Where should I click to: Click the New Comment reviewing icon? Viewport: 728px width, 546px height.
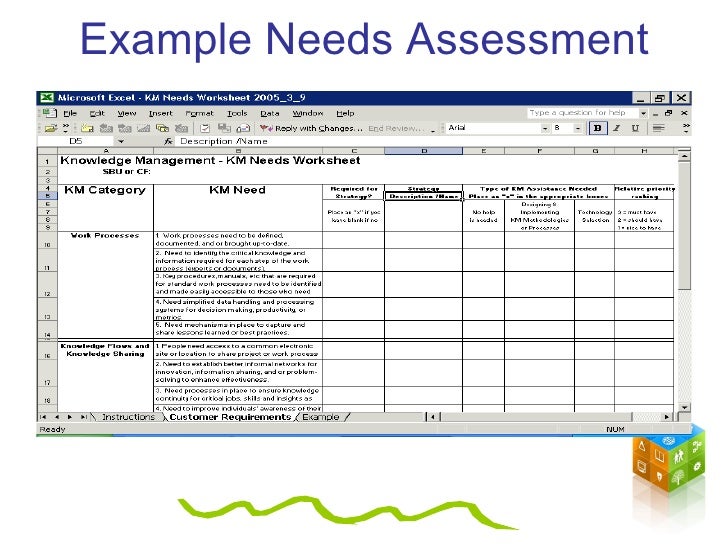pos(87,128)
